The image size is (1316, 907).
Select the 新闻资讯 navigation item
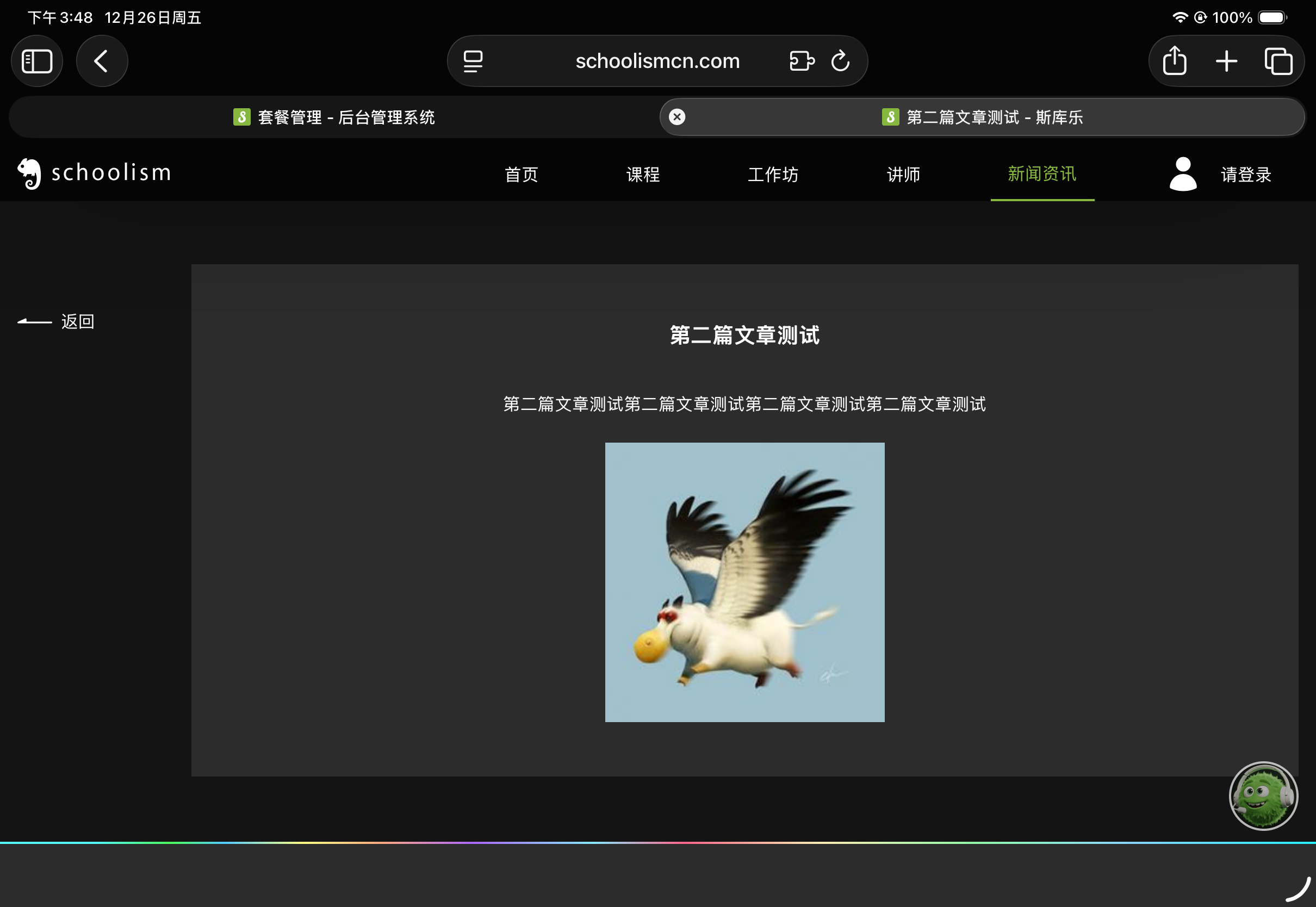coord(1041,174)
